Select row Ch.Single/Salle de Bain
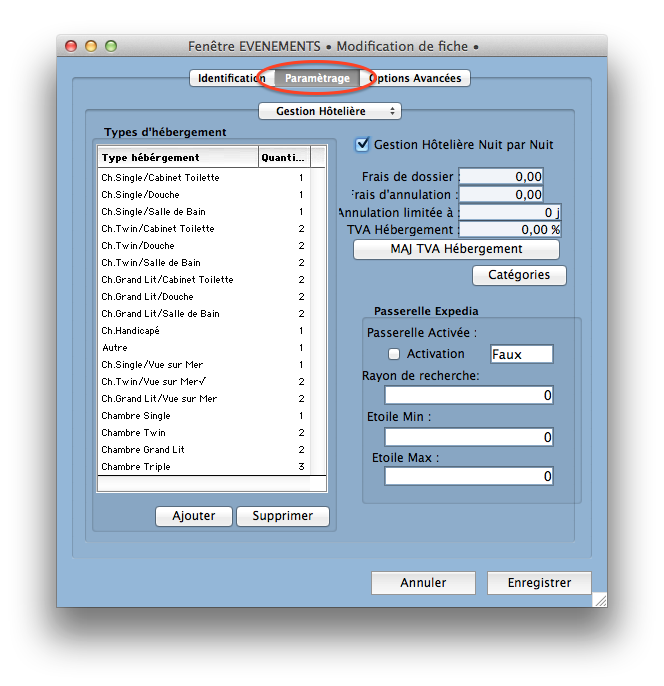This screenshot has width=664, height=686. [x=204, y=212]
